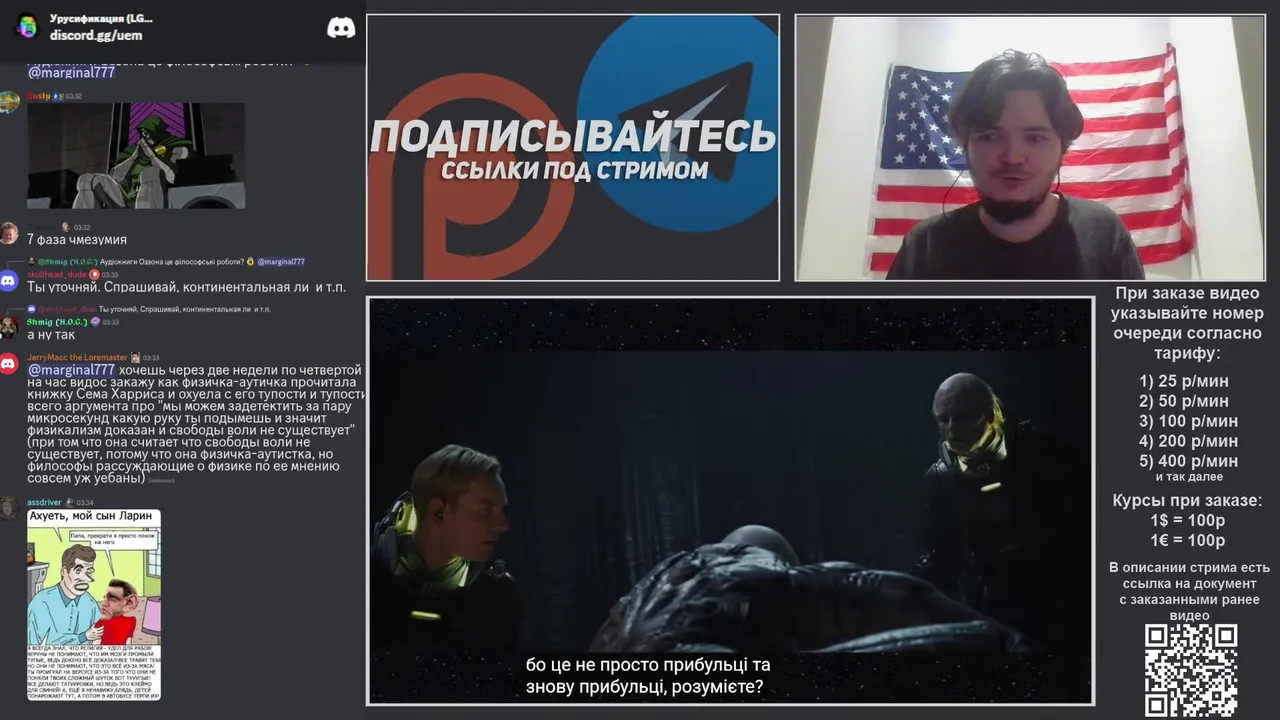Click Busty's profile avatar
This screenshot has height=720, width=1280.
point(9,102)
